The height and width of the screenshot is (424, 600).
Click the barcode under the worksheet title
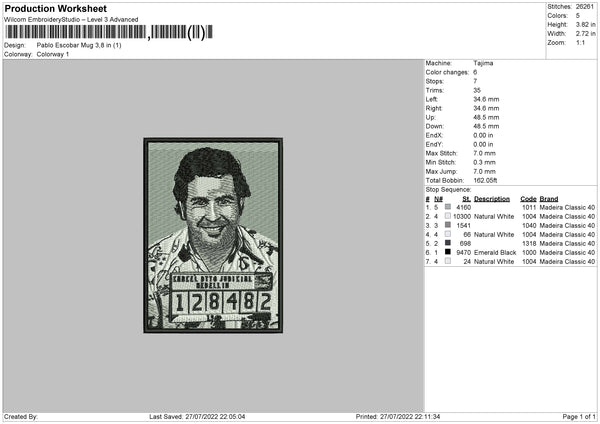(x=109, y=32)
